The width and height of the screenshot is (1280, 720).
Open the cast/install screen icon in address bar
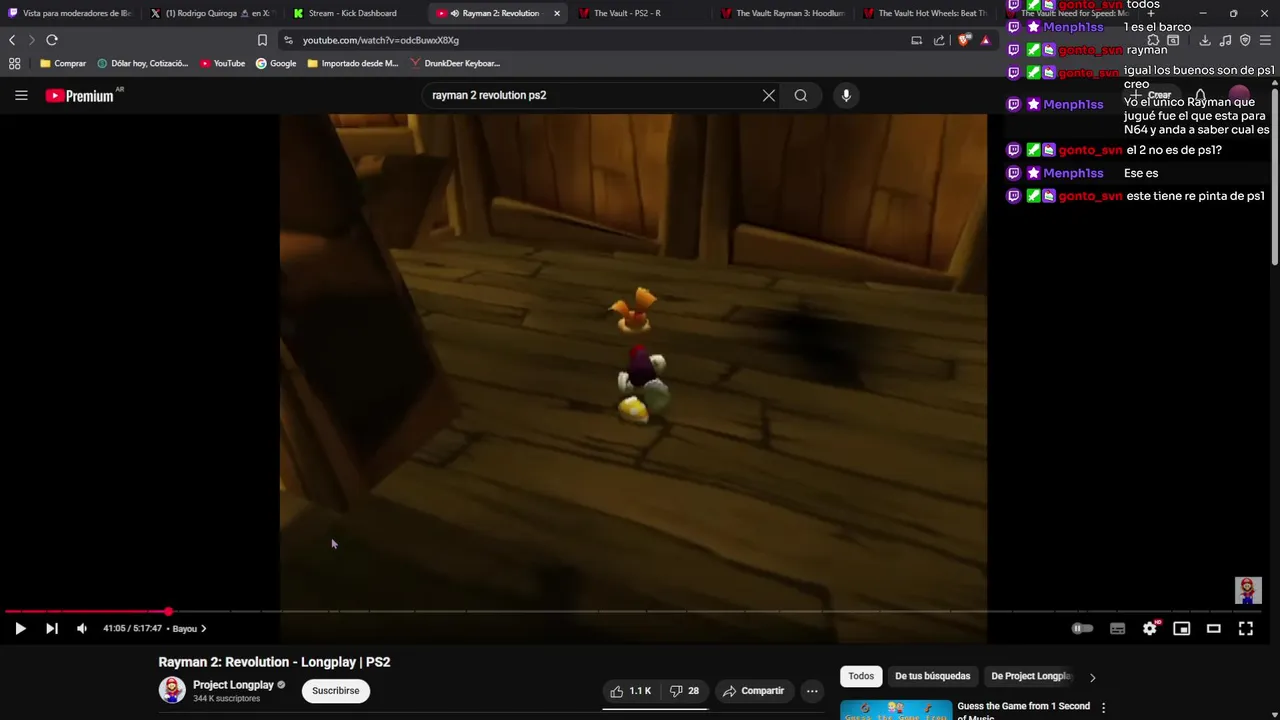(916, 40)
